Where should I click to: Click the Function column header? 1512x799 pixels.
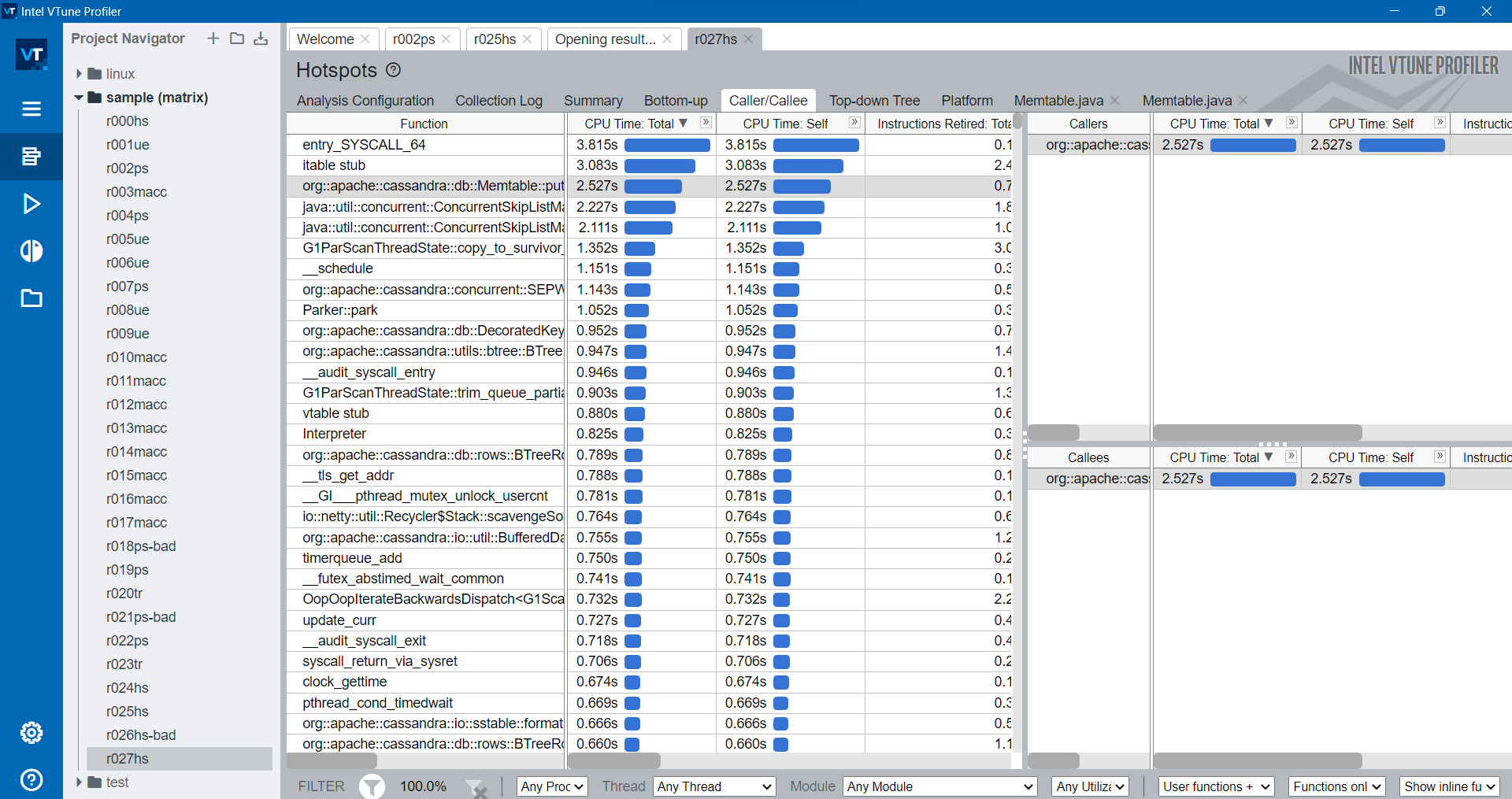coord(424,124)
